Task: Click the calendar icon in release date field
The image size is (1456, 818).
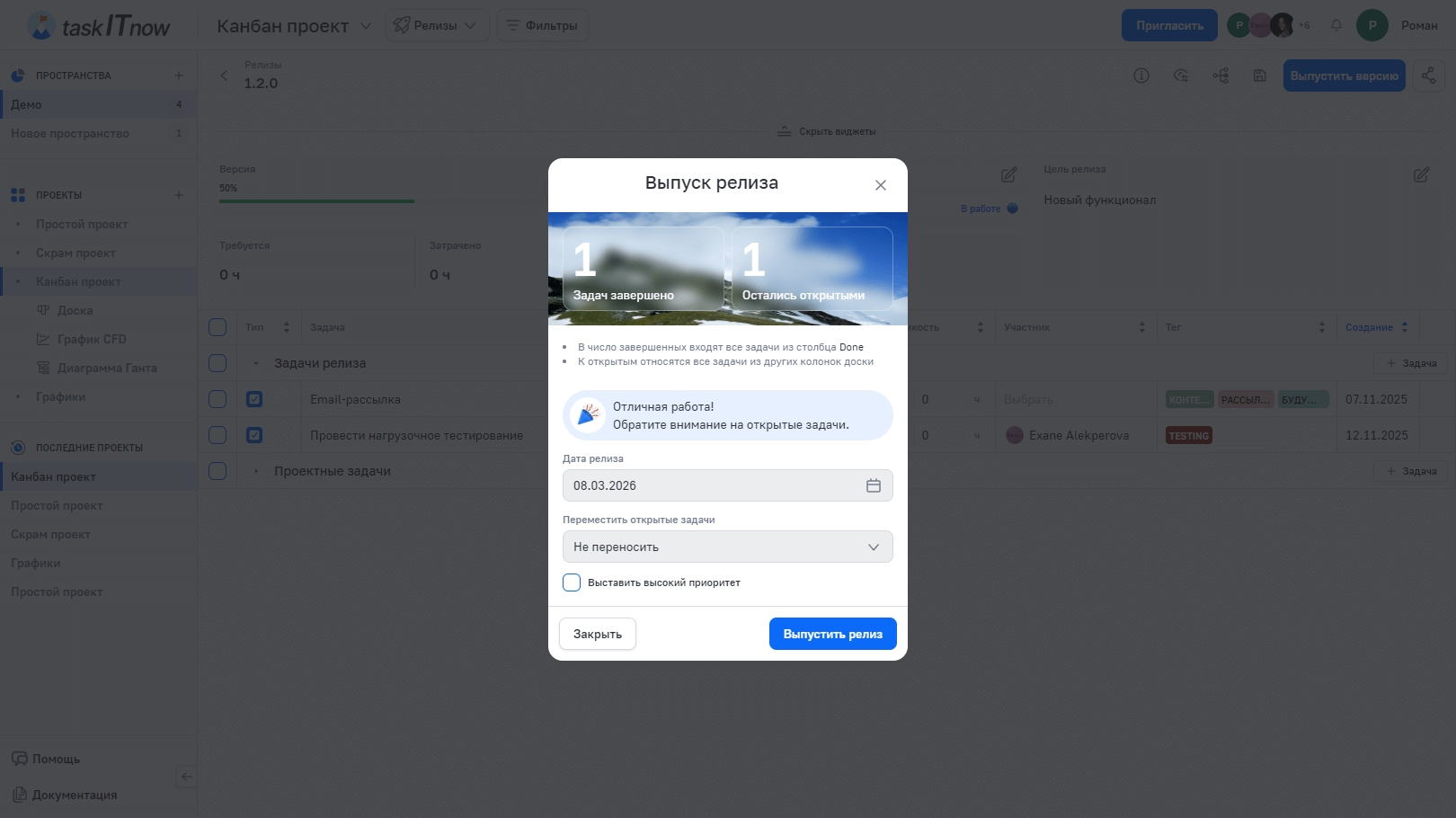Action: pos(873,485)
